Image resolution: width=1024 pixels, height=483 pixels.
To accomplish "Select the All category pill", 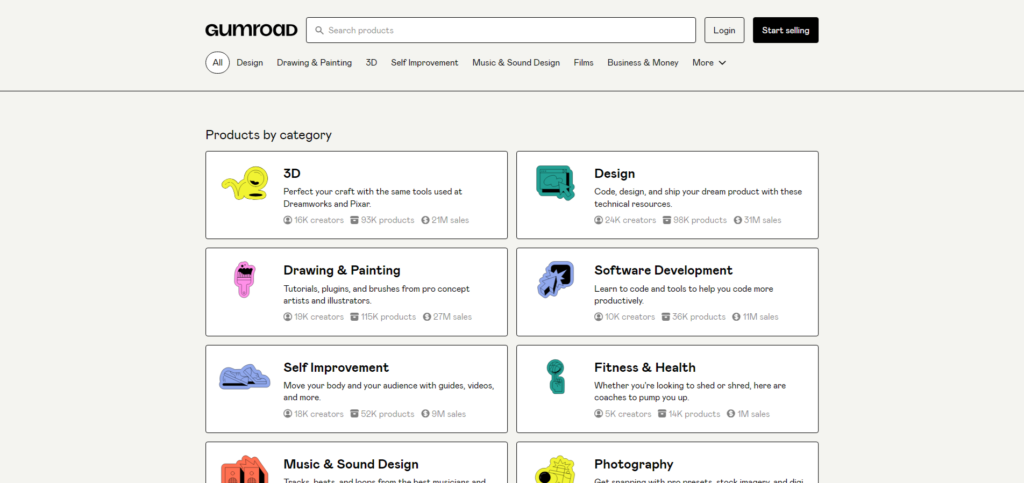I will click(x=217, y=62).
